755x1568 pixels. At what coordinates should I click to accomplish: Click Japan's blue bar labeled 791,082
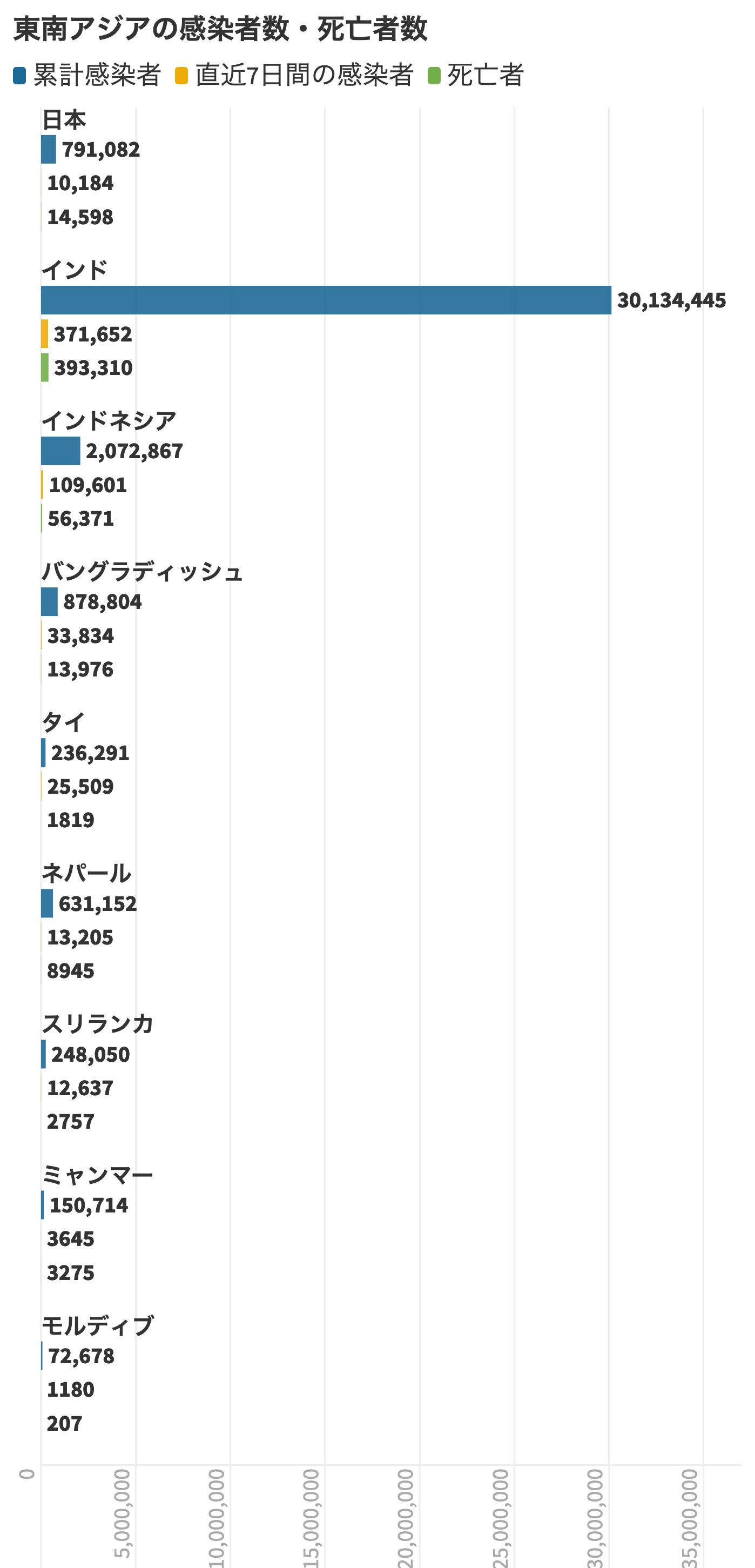49,149
